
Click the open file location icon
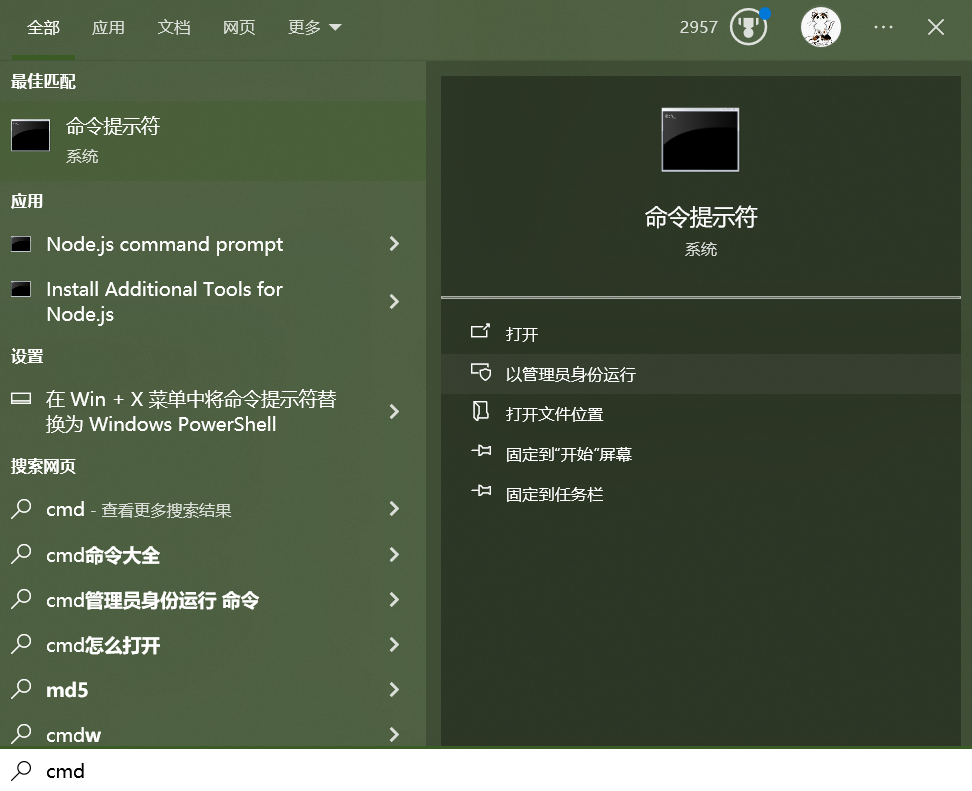pyautogui.click(x=480, y=412)
